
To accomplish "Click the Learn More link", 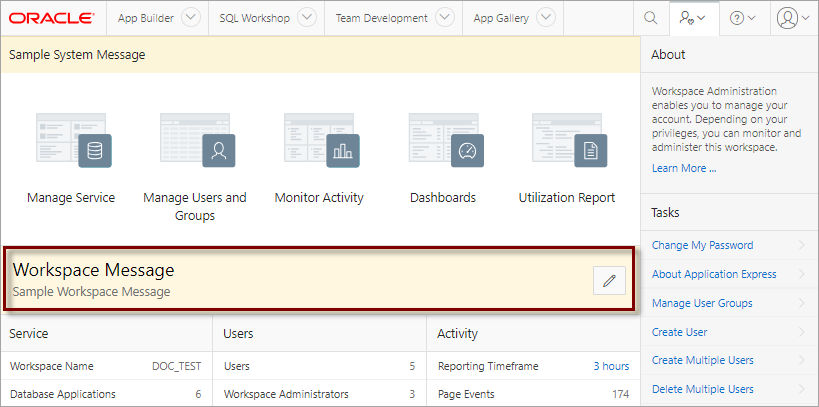I will pyautogui.click(x=684, y=168).
